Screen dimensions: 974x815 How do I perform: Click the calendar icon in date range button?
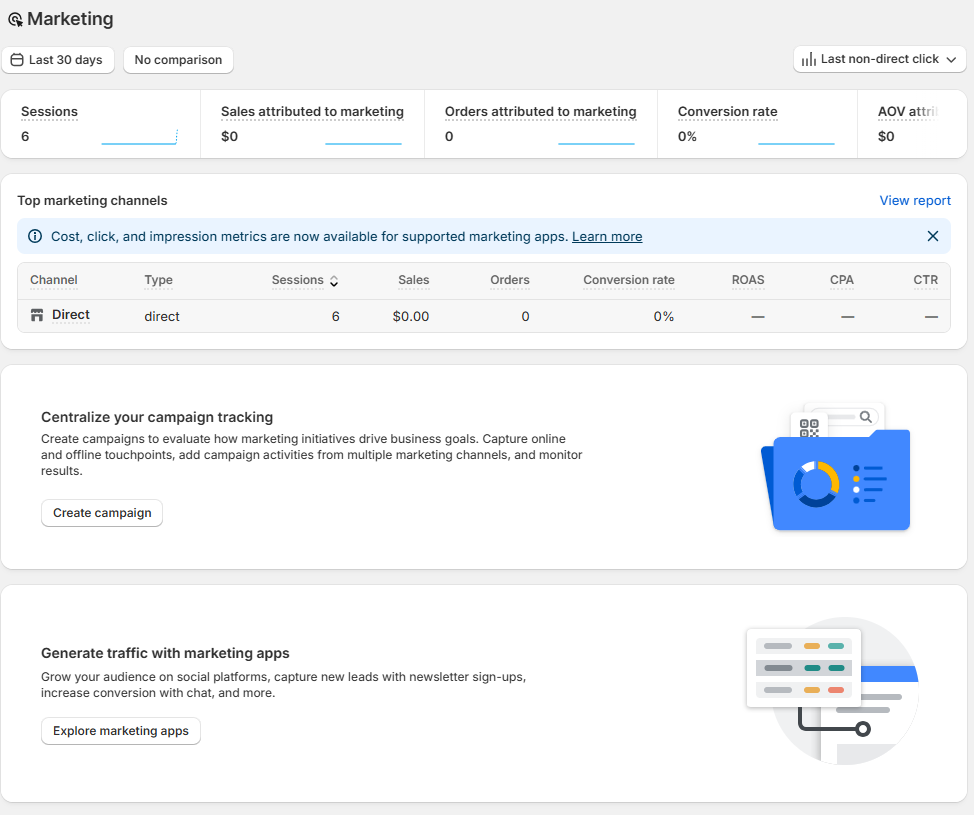tap(17, 60)
